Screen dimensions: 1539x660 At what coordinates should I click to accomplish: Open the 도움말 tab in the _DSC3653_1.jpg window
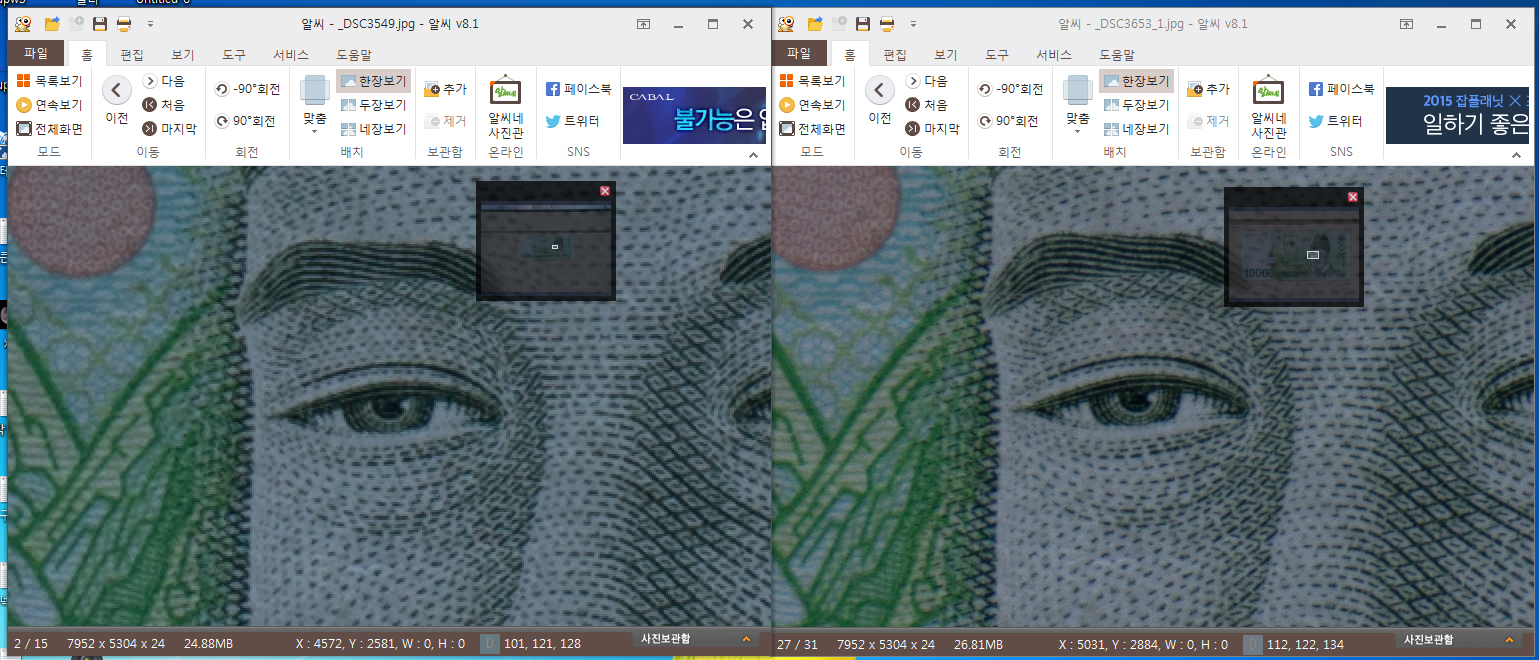tap(1119, 55)
